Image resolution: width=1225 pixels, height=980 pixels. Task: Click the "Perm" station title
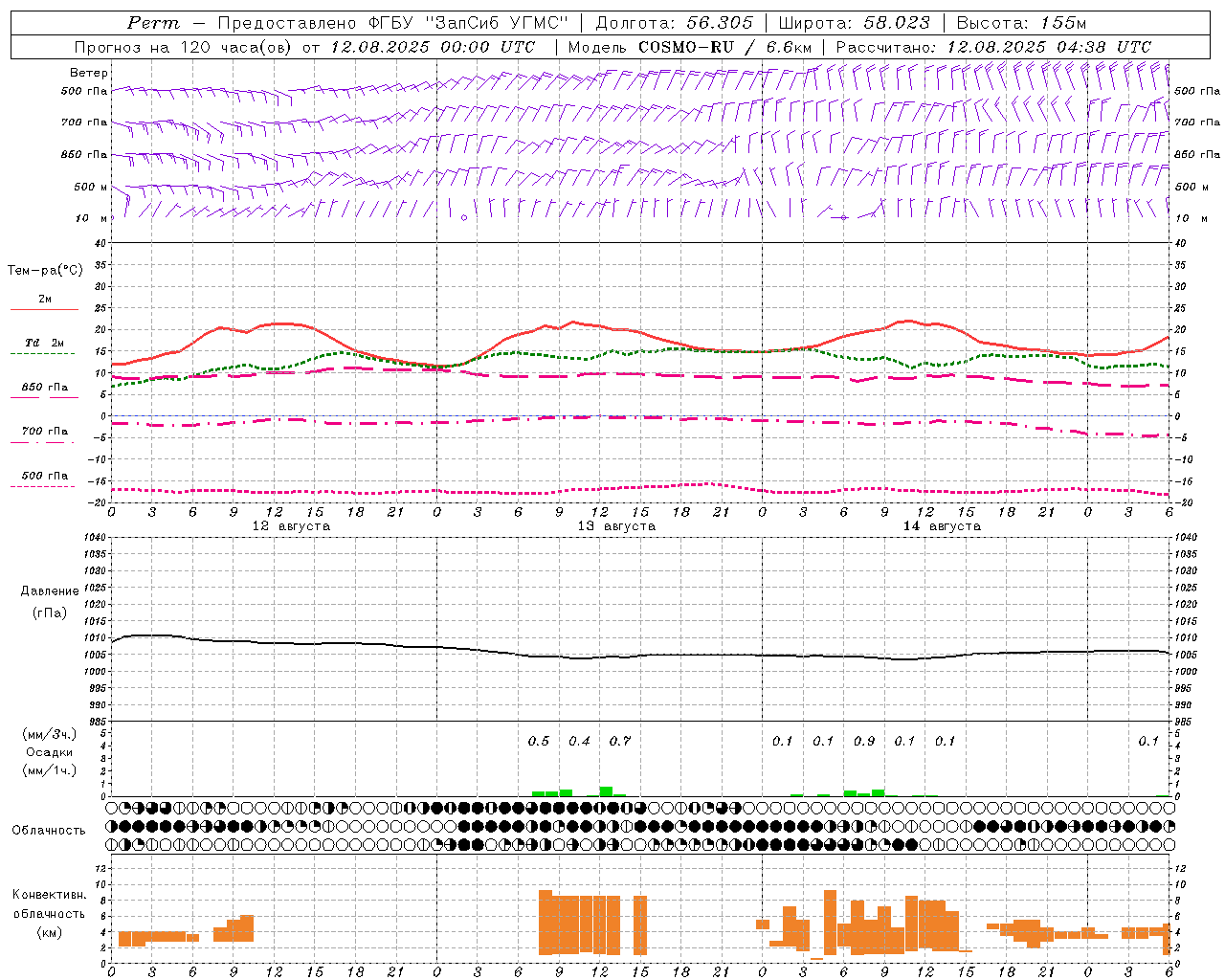153,23
